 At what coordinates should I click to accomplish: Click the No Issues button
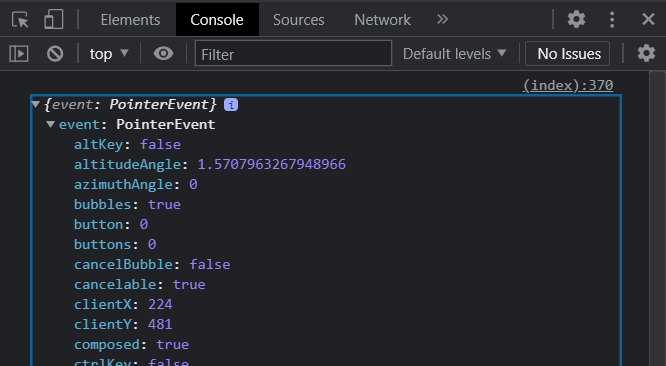tap(567, 54)
